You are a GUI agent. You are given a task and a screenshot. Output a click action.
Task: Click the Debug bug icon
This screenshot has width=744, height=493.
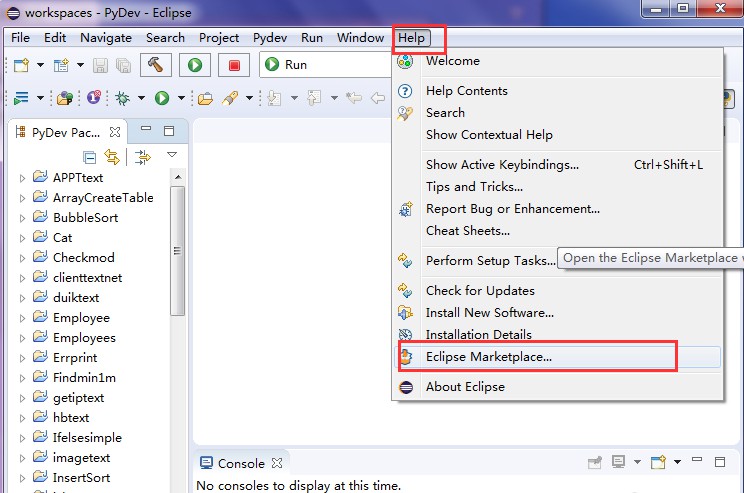point(122,98)
